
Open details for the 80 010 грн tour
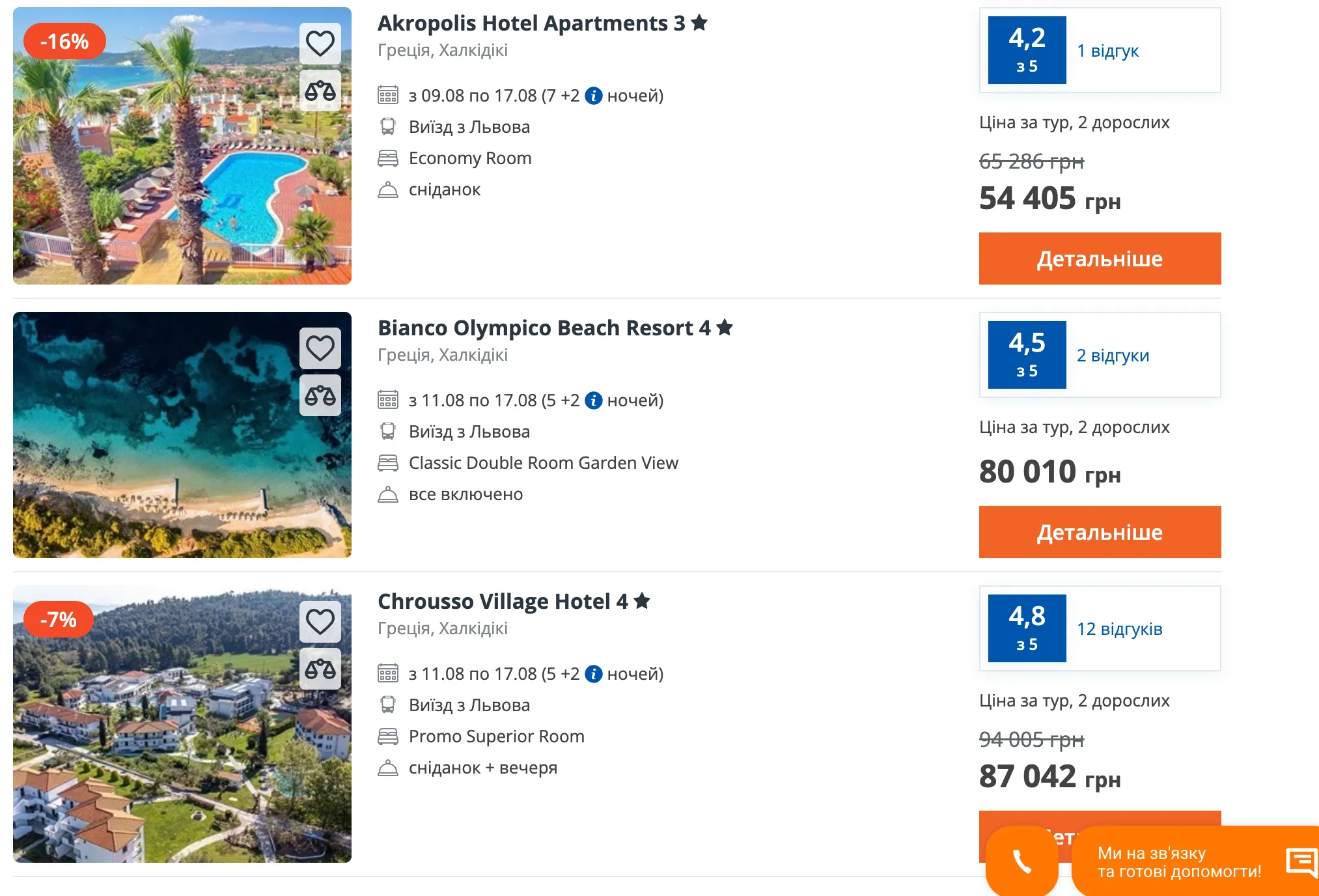point(1100,532)
